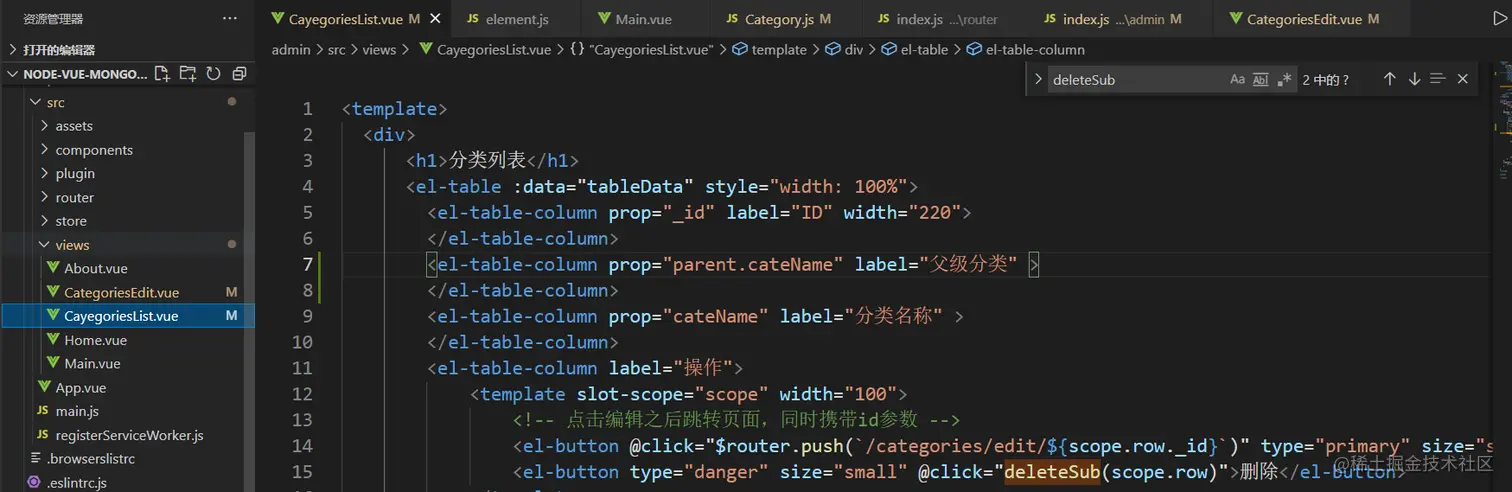This screenshot has height=492, width=1512.
Task: Click the src breadcrumb segment
Action: pos(336,49)
